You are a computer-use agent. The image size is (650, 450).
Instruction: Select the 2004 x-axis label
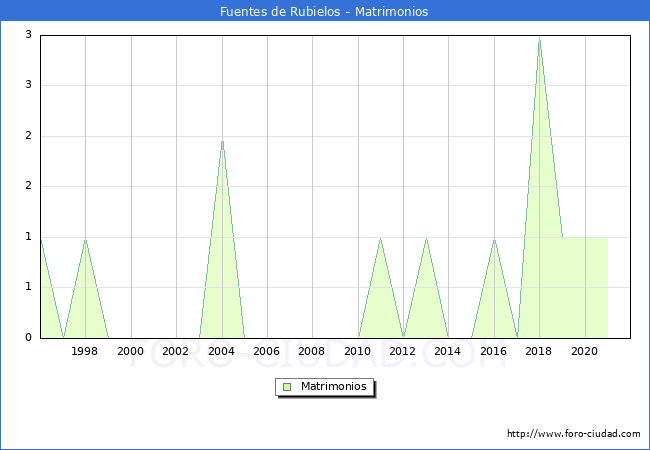(x=221, y=351)
